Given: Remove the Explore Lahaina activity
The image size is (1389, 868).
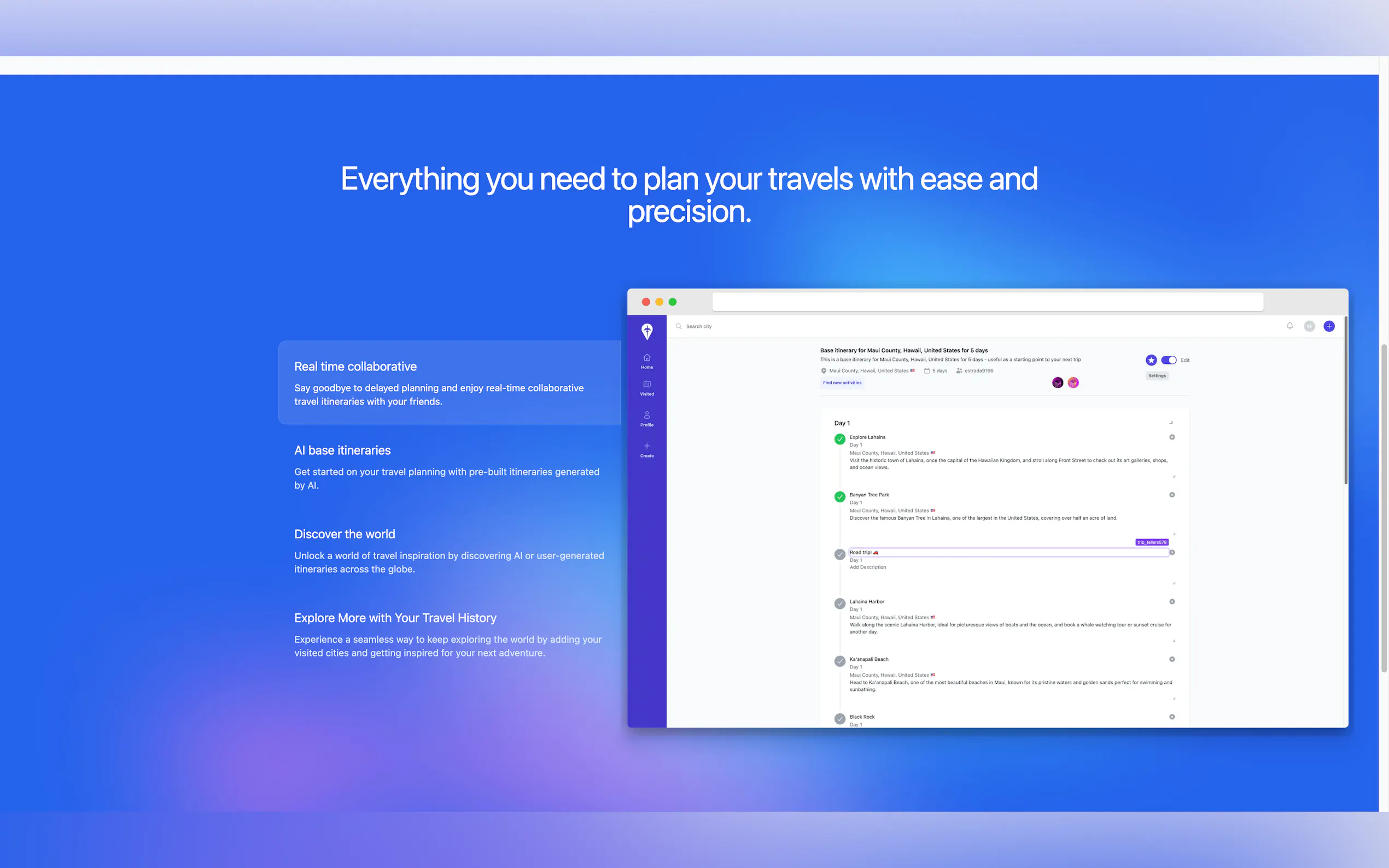Looking at the screenshot, I should (1172, 437).
